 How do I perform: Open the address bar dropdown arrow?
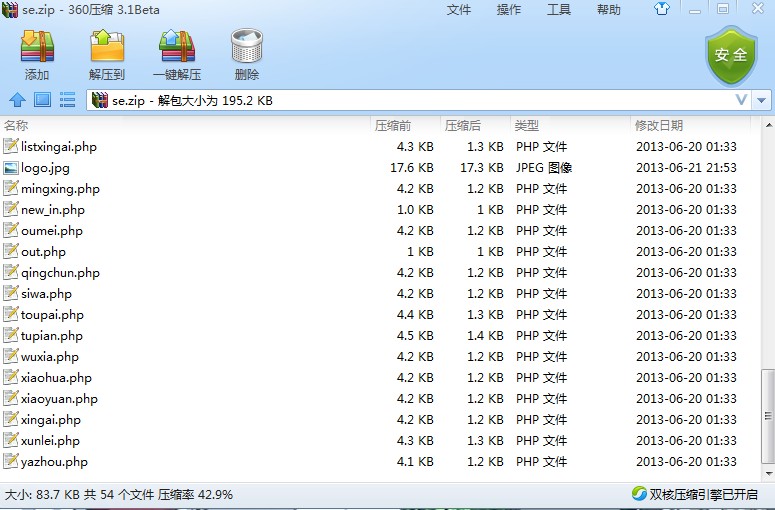(761, 100)
